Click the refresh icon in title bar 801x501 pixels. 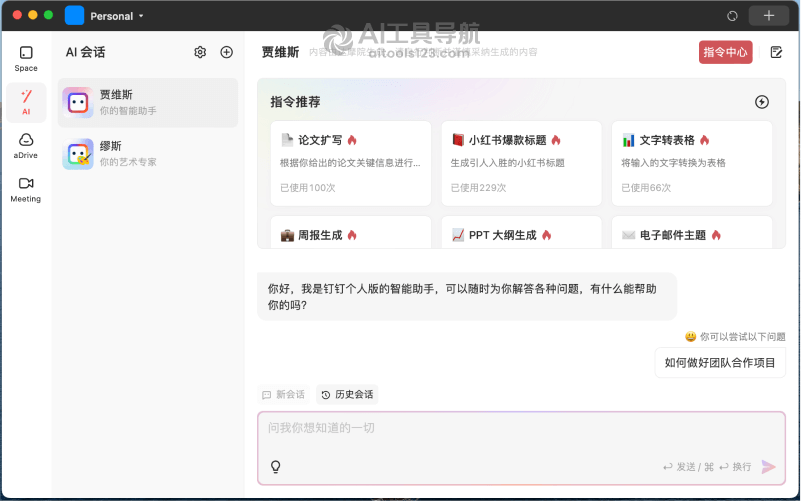(732, 16)
